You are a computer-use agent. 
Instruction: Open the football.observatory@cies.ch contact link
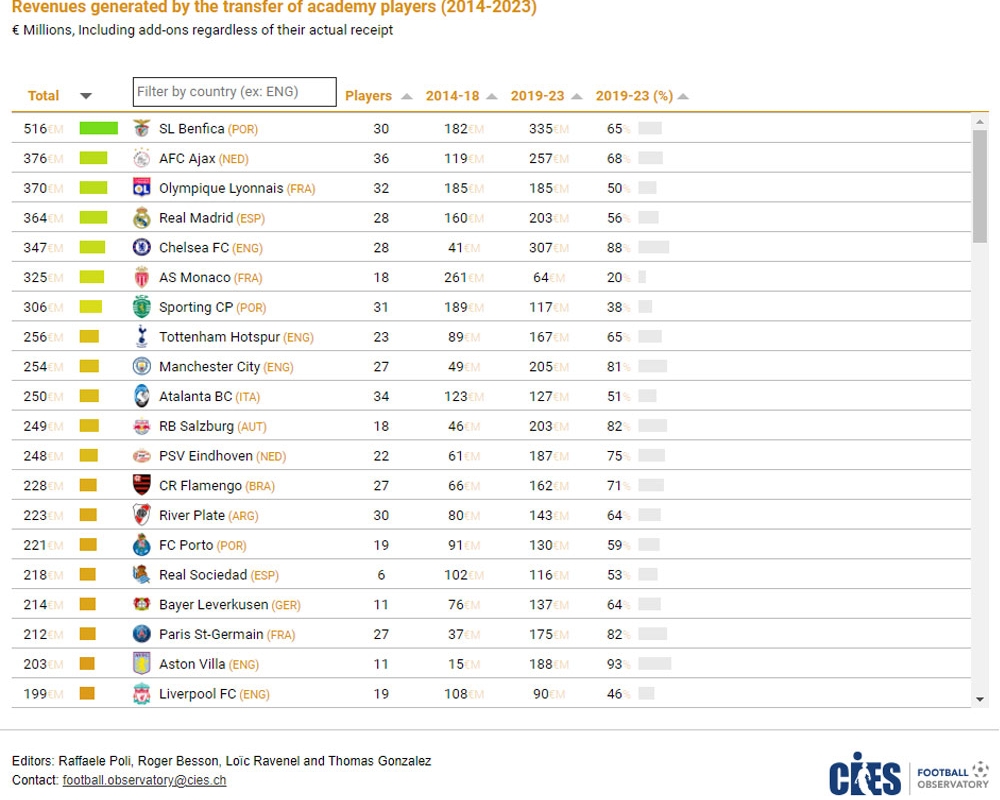(x=144, y=780)
